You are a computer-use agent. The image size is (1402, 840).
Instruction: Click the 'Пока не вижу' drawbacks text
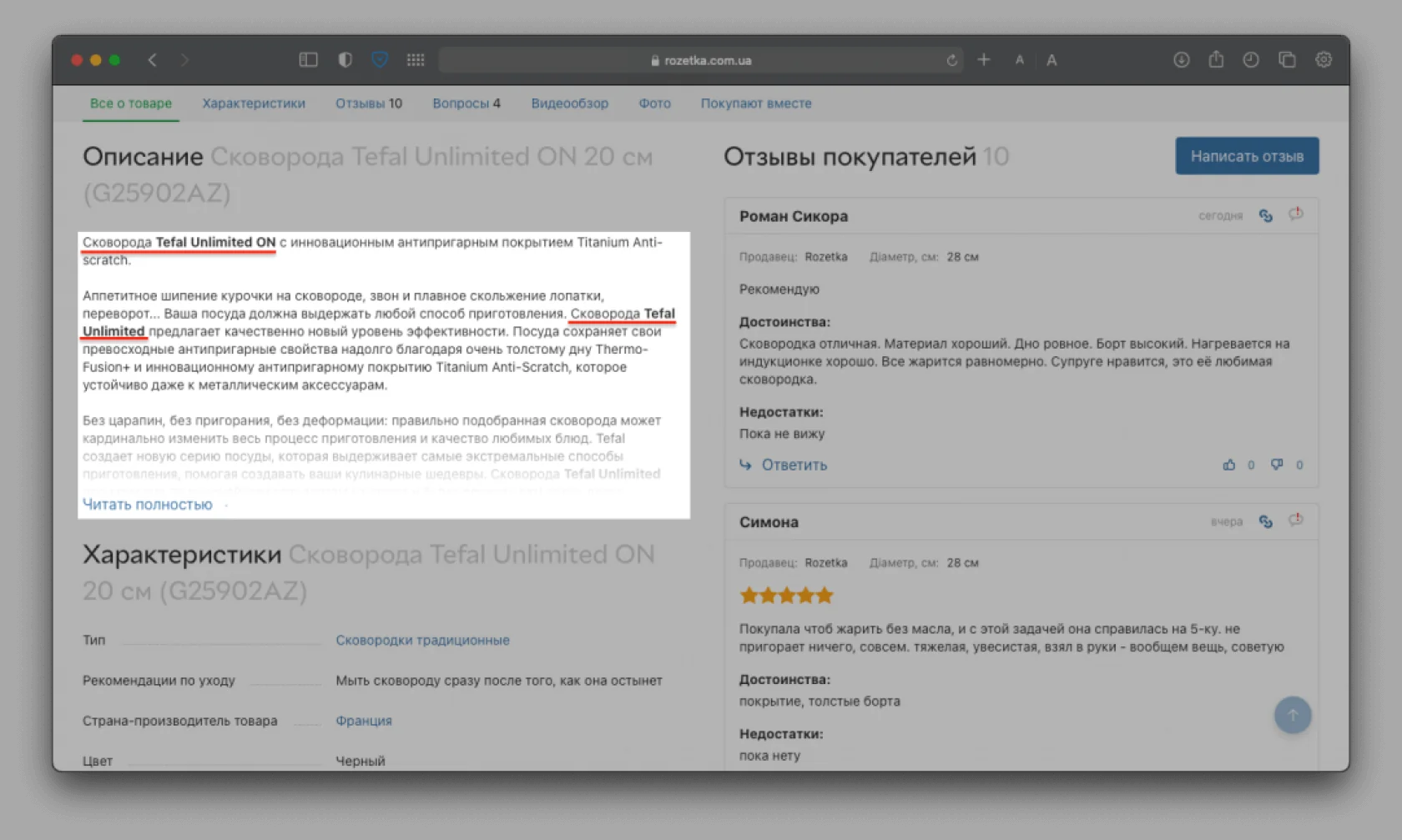782,434
